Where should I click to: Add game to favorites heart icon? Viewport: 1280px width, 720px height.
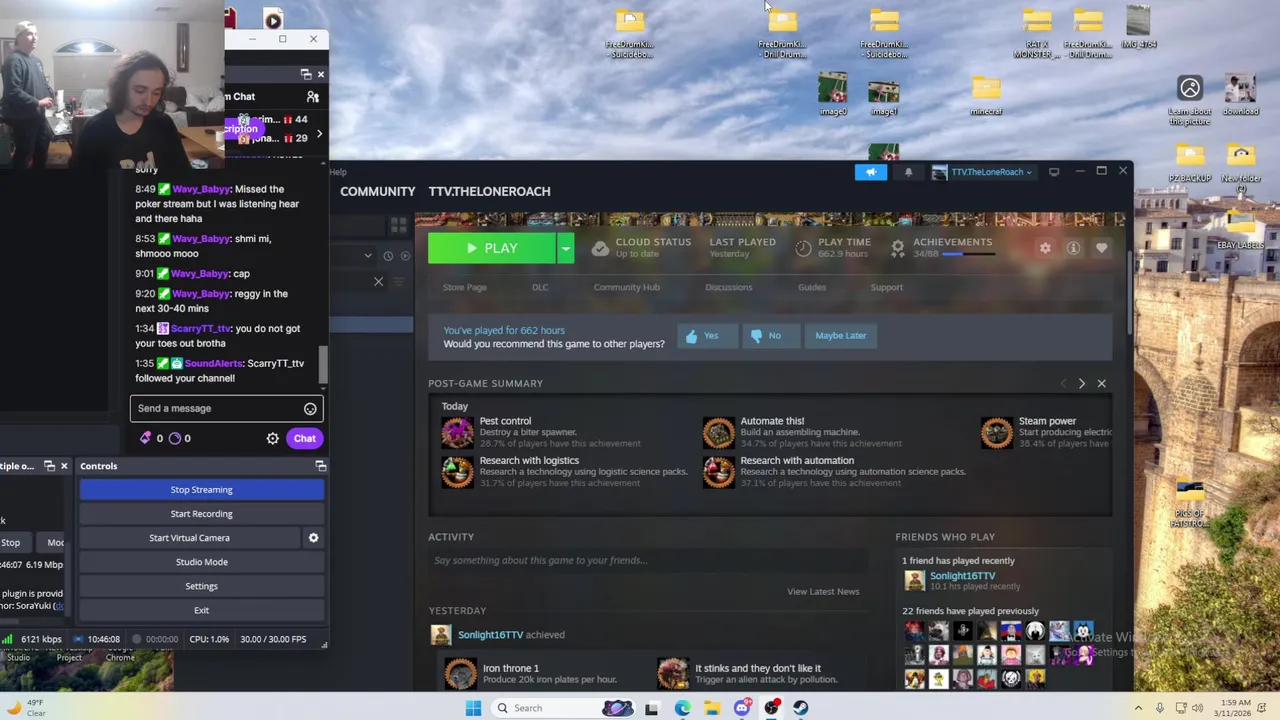point(1101,248)
